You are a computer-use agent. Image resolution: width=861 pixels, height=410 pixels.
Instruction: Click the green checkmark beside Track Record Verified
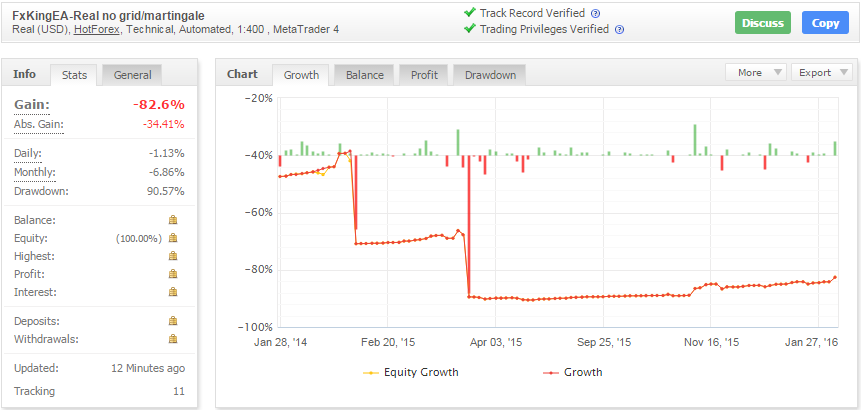(469, 13)
